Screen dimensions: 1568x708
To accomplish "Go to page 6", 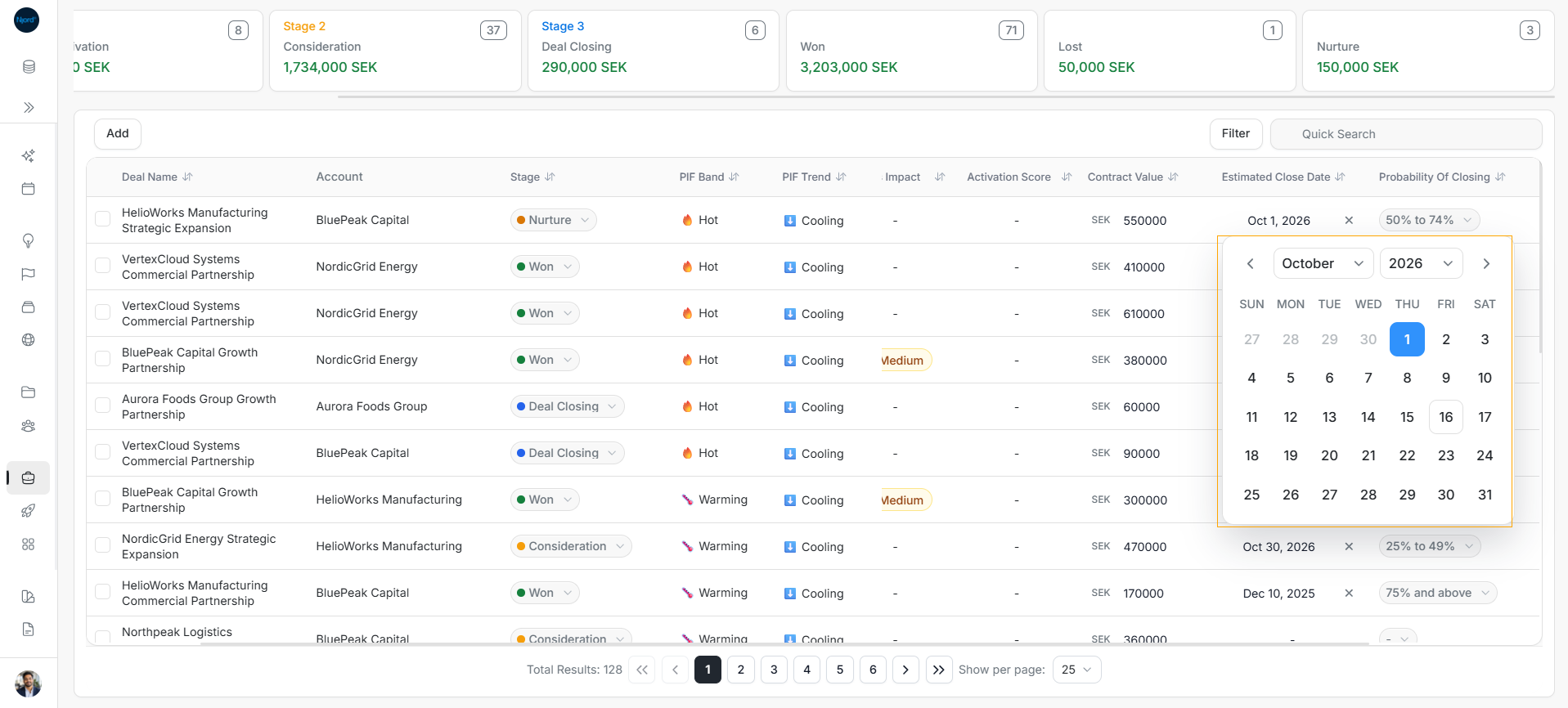I will click(873, 670).
